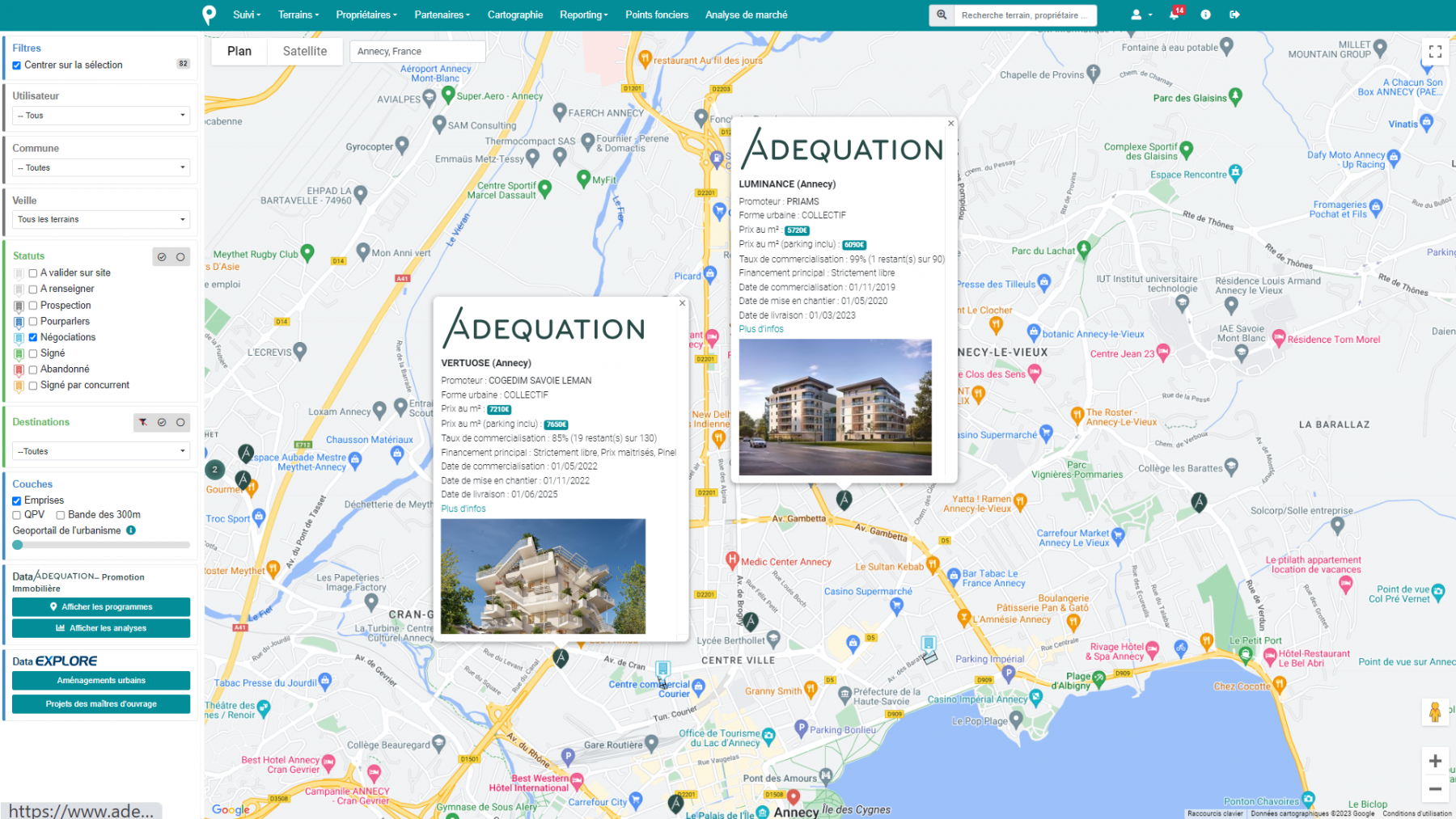Clear the Destinations filter with funnel icon
Image resolution: width=1456 pixels, height=819 pixels.
click(x=143, y=422)
